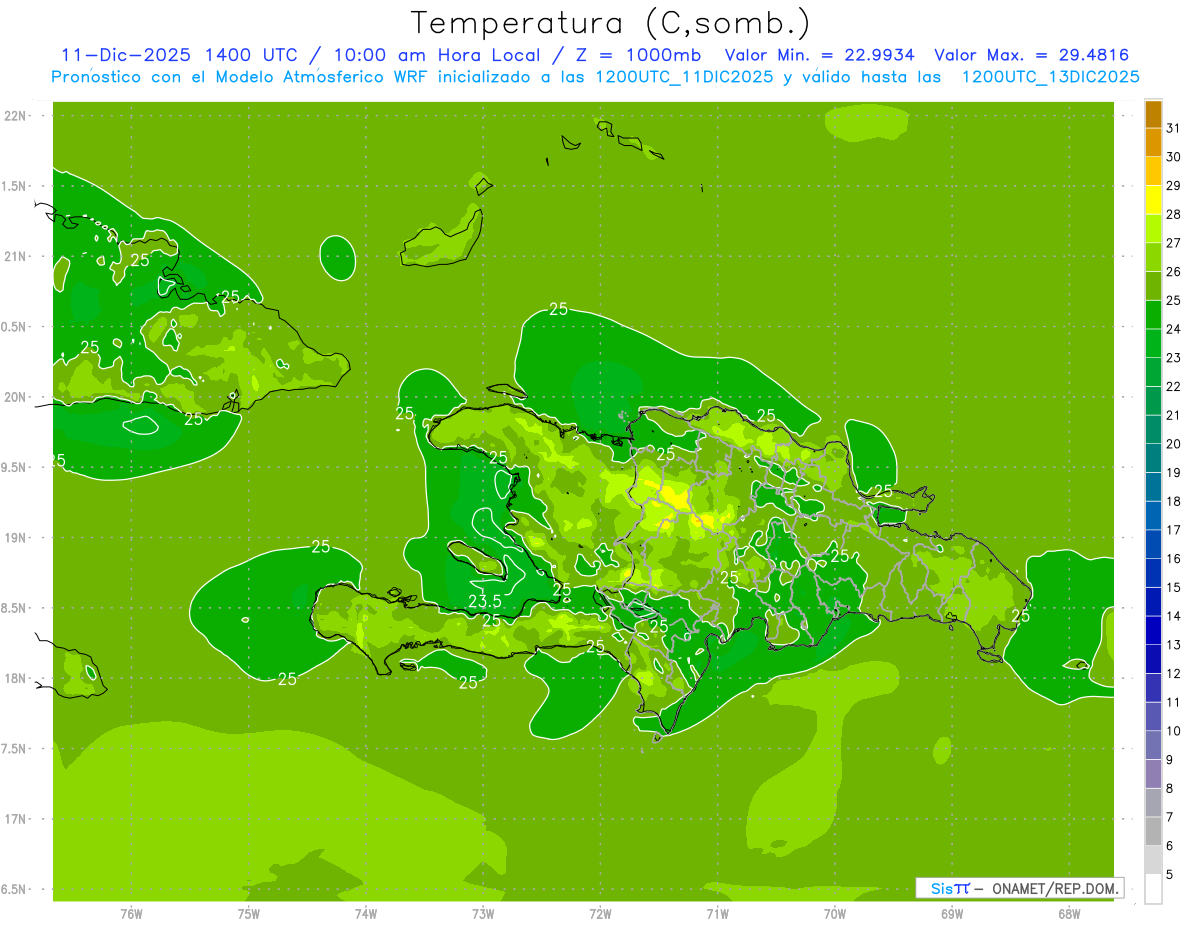Click the 'Valor Min. = 22.9934' text
Screen dimensions: 1200x927
point(820,55)
